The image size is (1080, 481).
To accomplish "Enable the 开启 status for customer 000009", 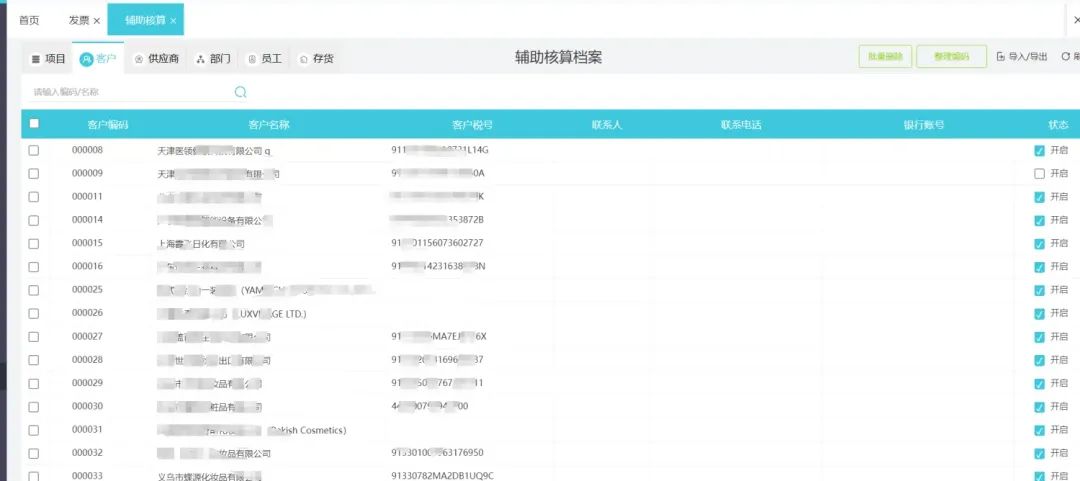I will coord(1040,174).
